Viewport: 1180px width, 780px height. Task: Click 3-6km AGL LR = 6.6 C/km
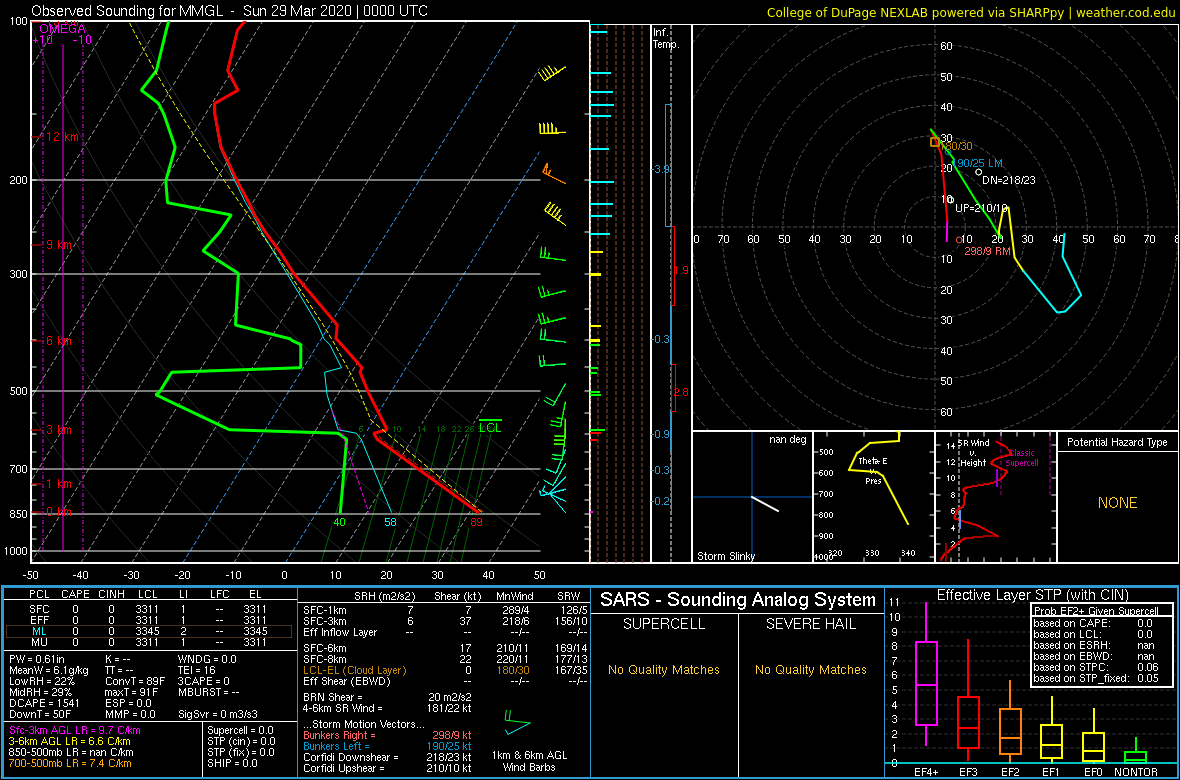click(71, 742)
